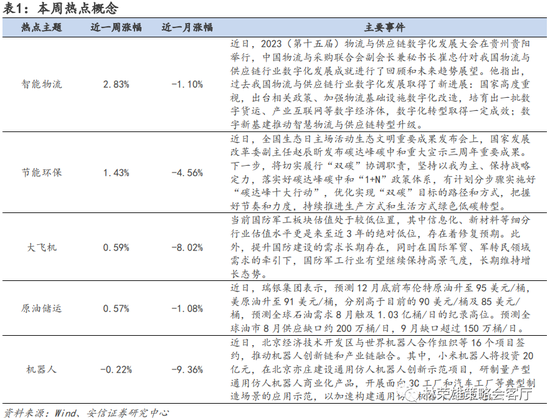
Task: Select the 大飞机 theme cell
Action: click(41, 248)
